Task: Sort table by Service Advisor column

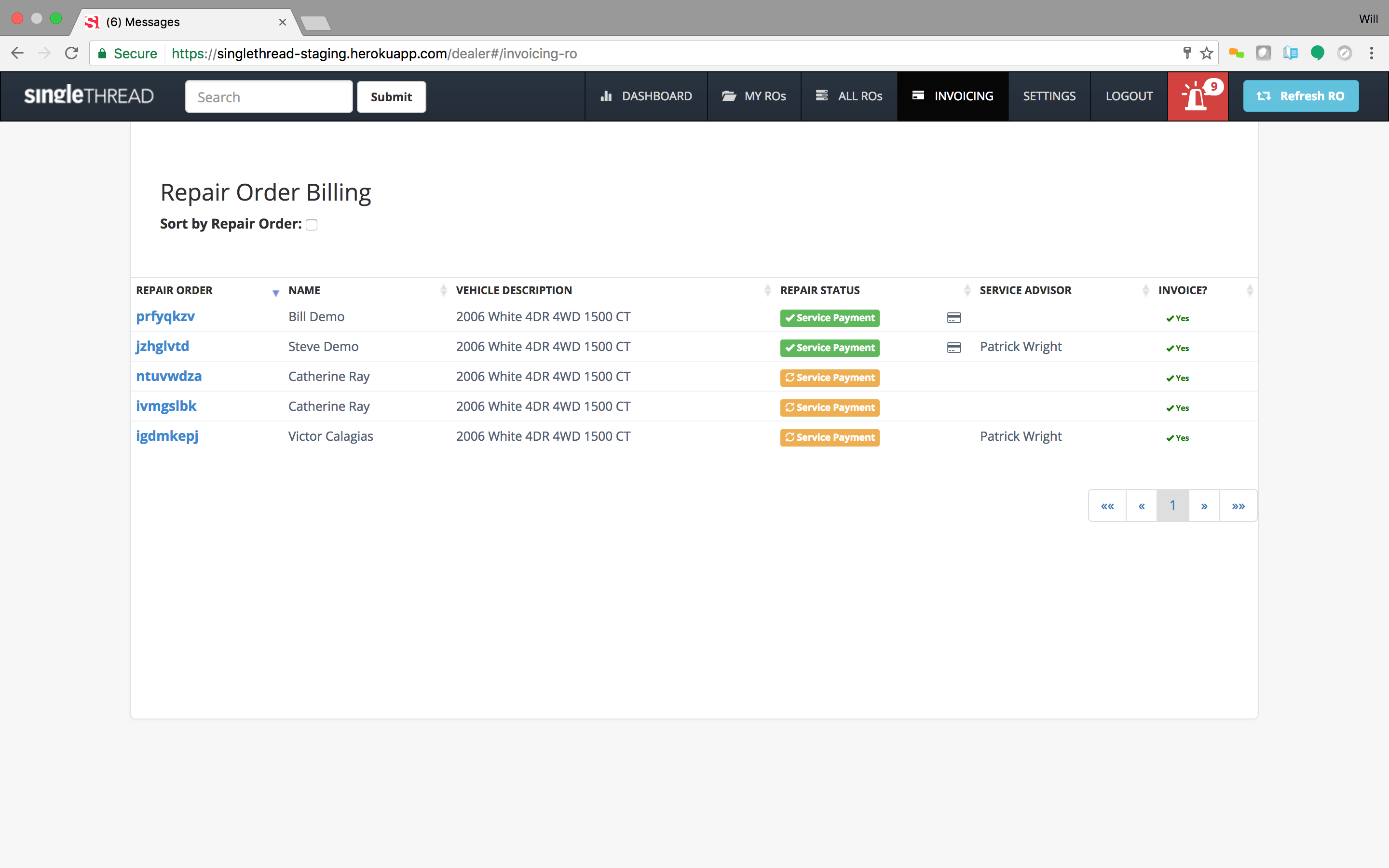Action: point(1145,290)
